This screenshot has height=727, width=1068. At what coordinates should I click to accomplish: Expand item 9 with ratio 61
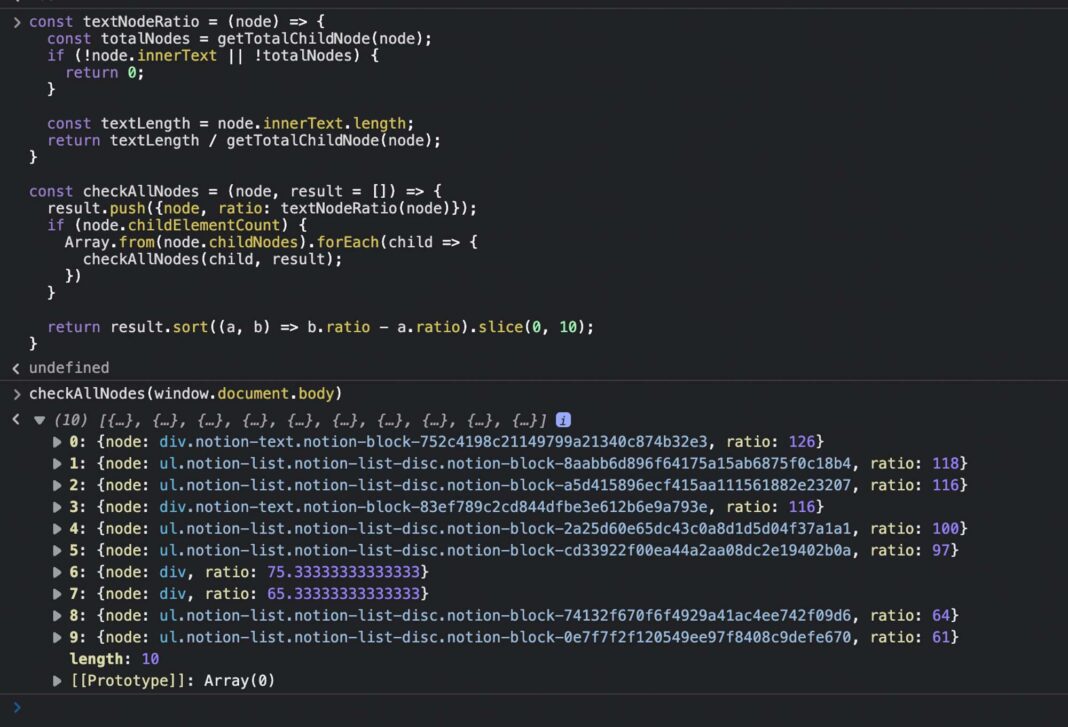click(x=57, y=636)
